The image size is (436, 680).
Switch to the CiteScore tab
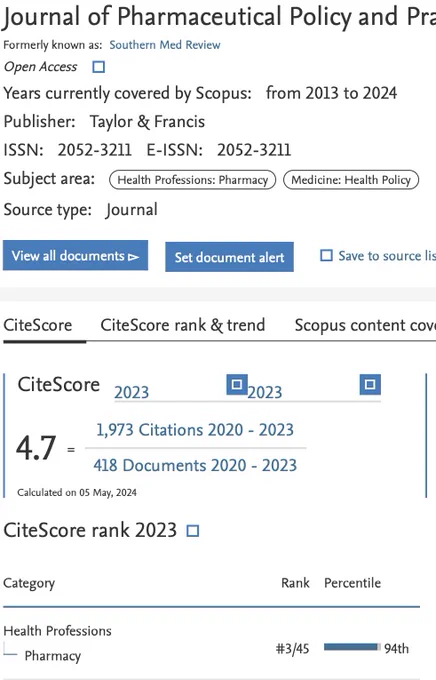38,325
